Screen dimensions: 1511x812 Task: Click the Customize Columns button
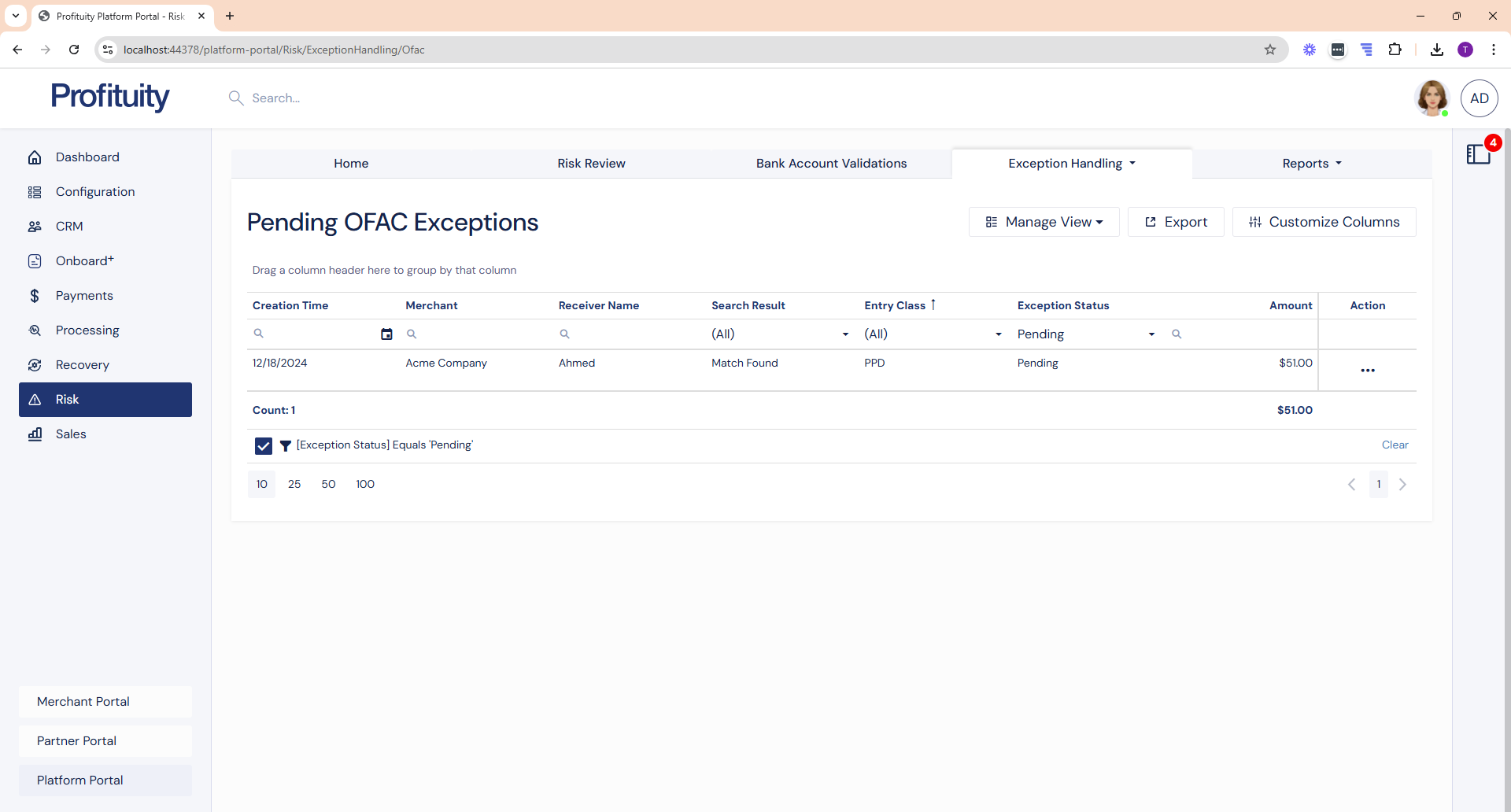[1324, 222]
